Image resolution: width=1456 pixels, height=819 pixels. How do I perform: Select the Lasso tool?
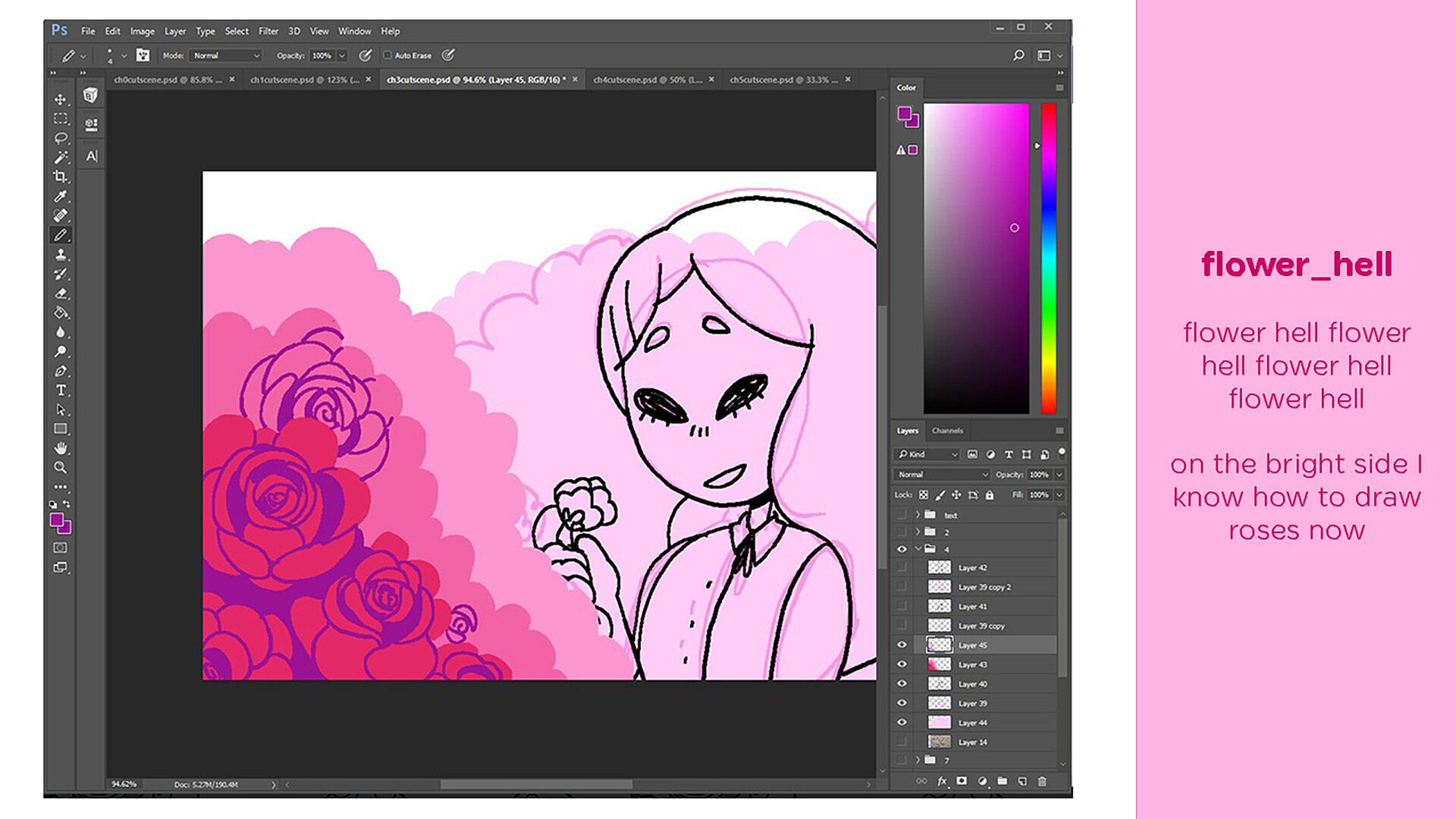coord(61,138)
